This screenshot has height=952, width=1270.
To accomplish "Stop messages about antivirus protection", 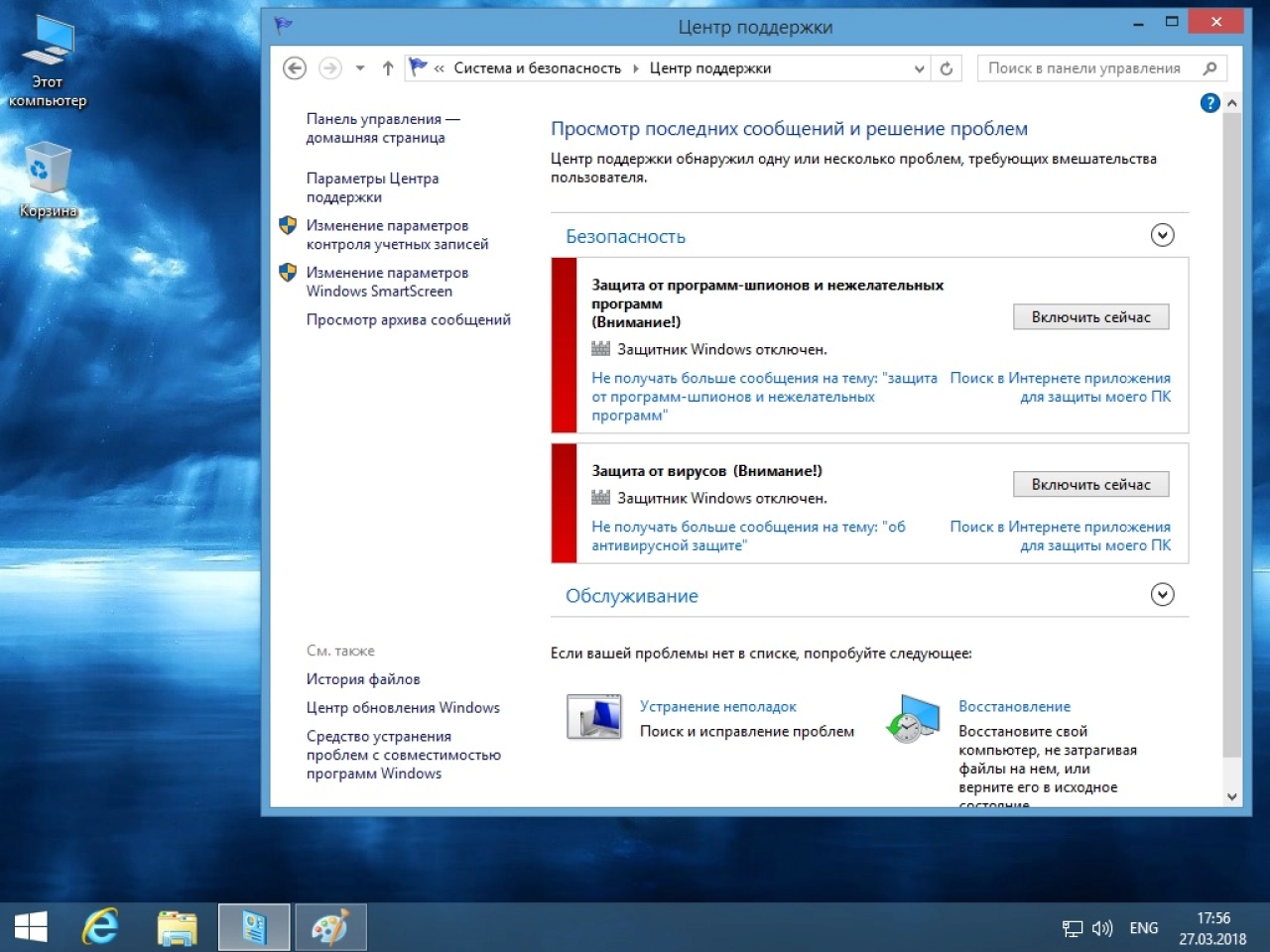I will tap(748, 536).
